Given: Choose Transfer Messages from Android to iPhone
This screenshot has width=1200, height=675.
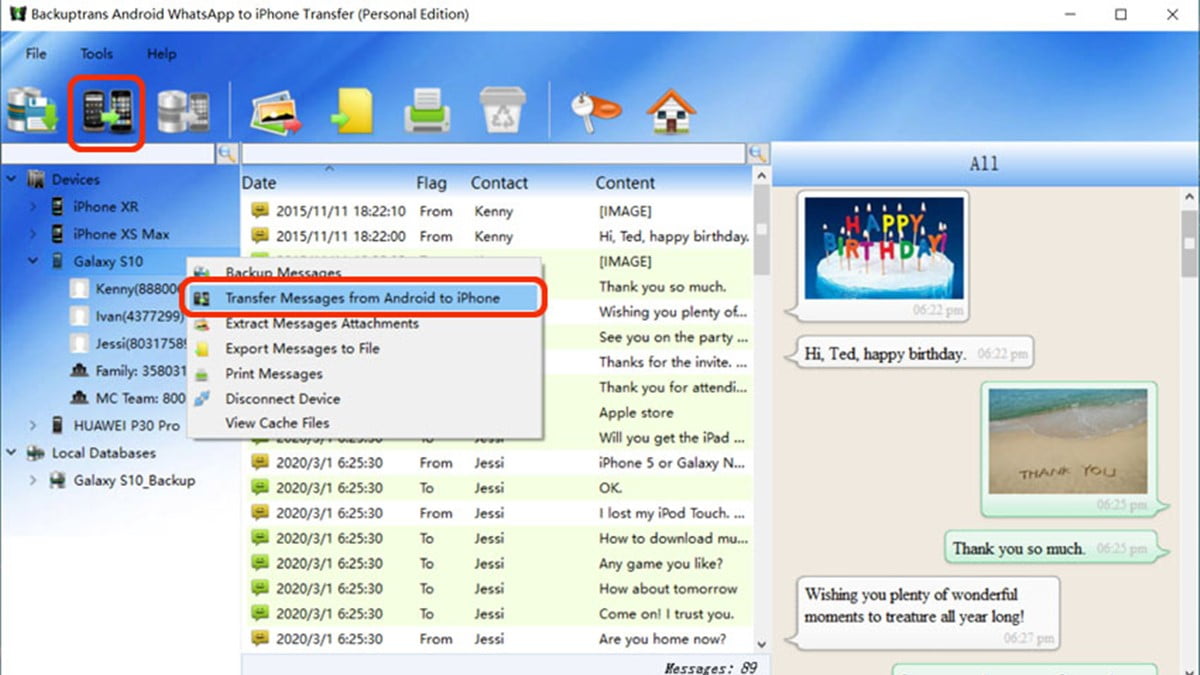Looking at the screenshot, I should [x=362, y=298].
